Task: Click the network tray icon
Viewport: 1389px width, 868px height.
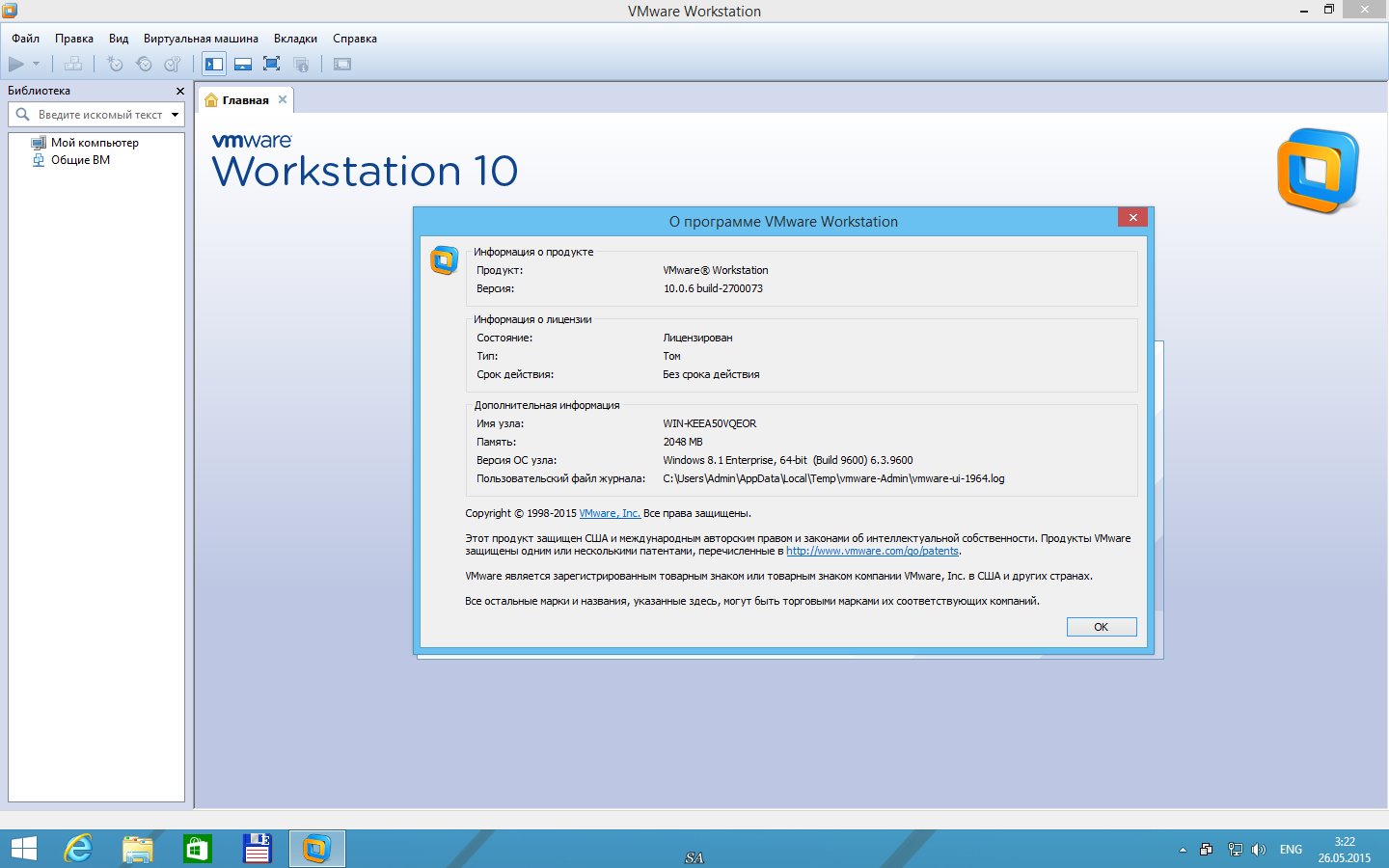Action: [x=1235, y=850]
